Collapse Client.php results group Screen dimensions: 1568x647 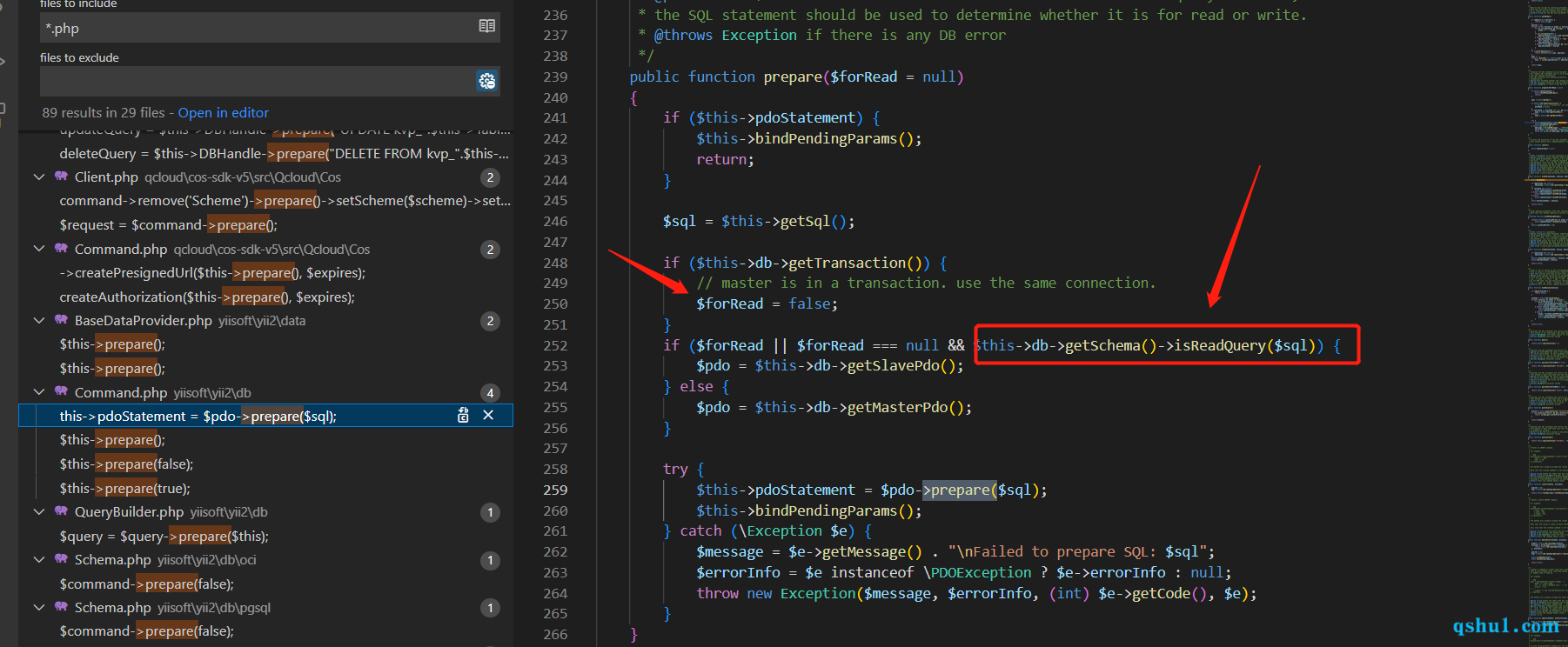(39, 177)
